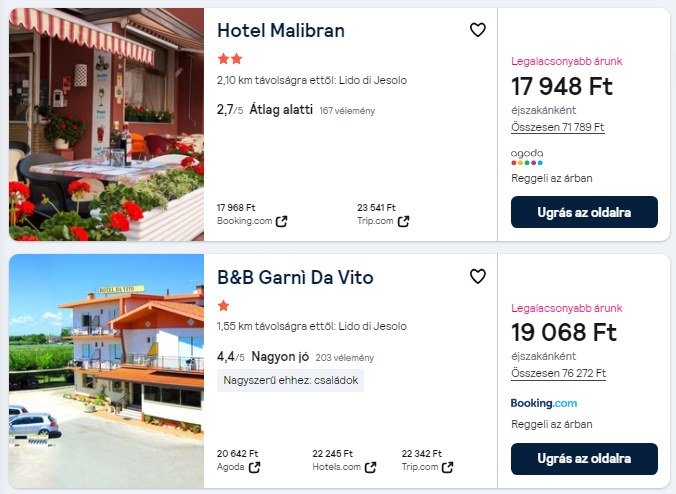Screen dimensions: 676x494
Task: View Hotel Malibran terrace photo
Action: (x=106, y=124)
